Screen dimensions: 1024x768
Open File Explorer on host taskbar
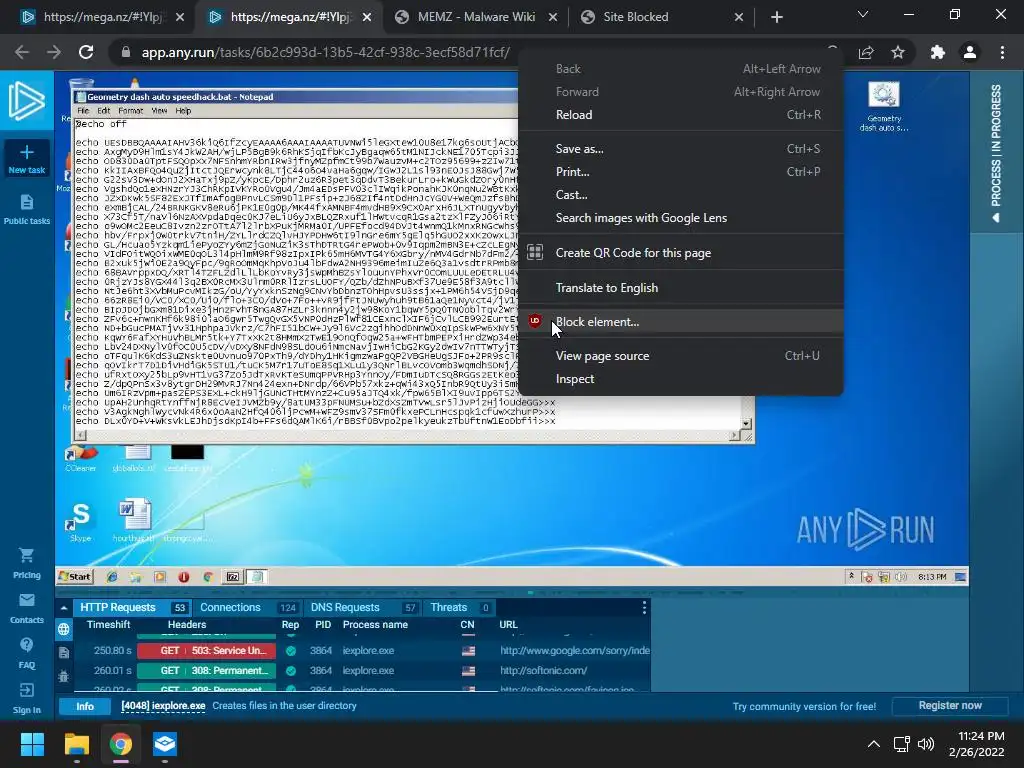76,744
